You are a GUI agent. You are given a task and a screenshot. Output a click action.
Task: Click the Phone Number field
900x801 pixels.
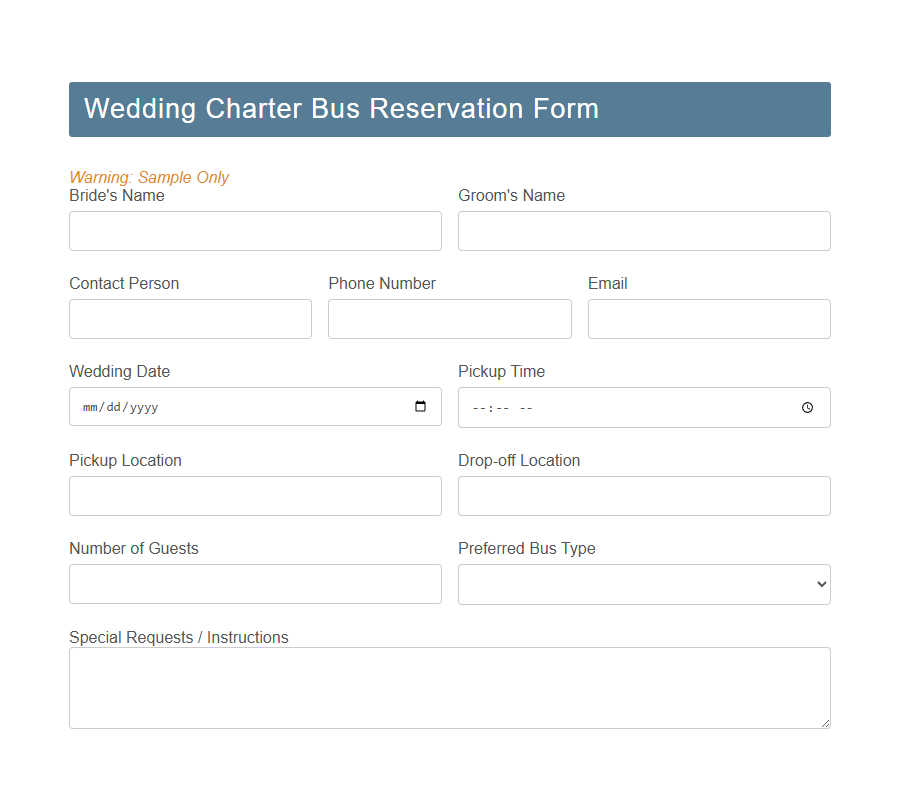click(449, 319)
